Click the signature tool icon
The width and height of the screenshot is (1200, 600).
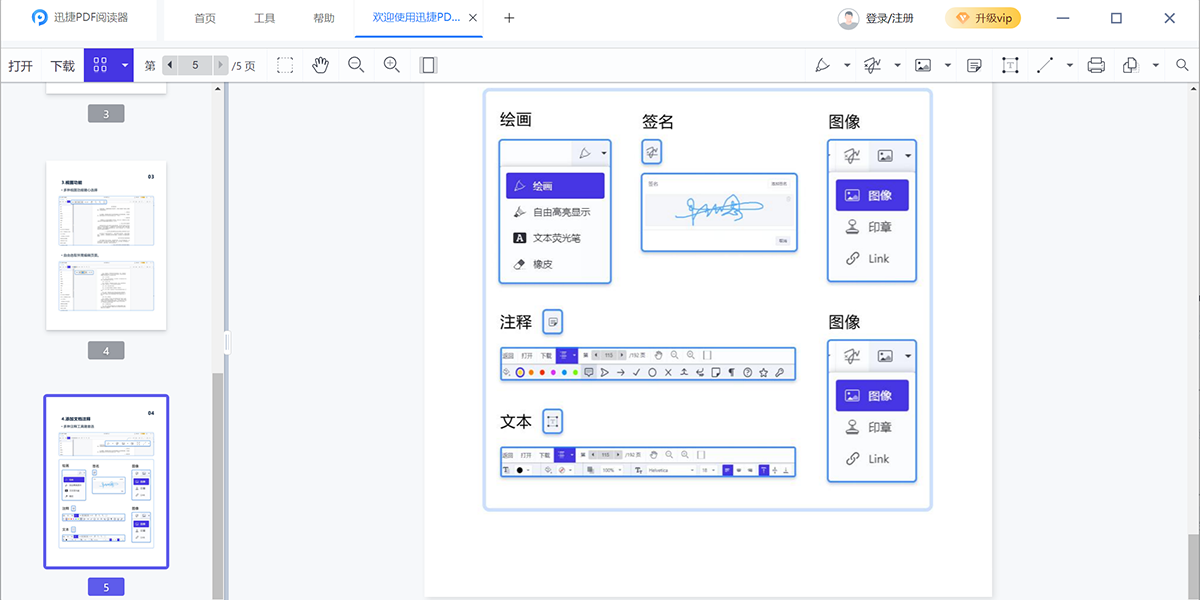click(872, 65)
